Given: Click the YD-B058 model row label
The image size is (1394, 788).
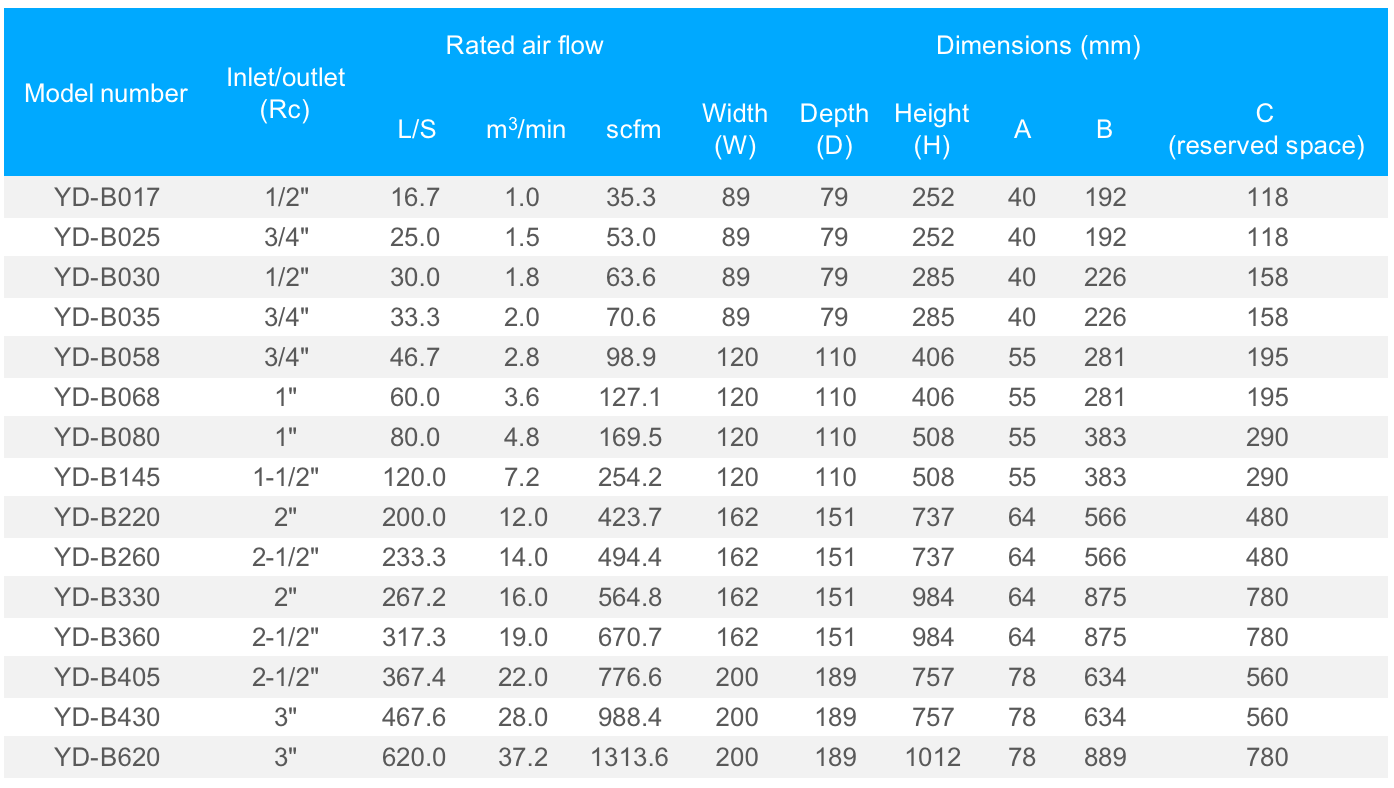Looking at the screenshot, I should (x=107, y=357).
